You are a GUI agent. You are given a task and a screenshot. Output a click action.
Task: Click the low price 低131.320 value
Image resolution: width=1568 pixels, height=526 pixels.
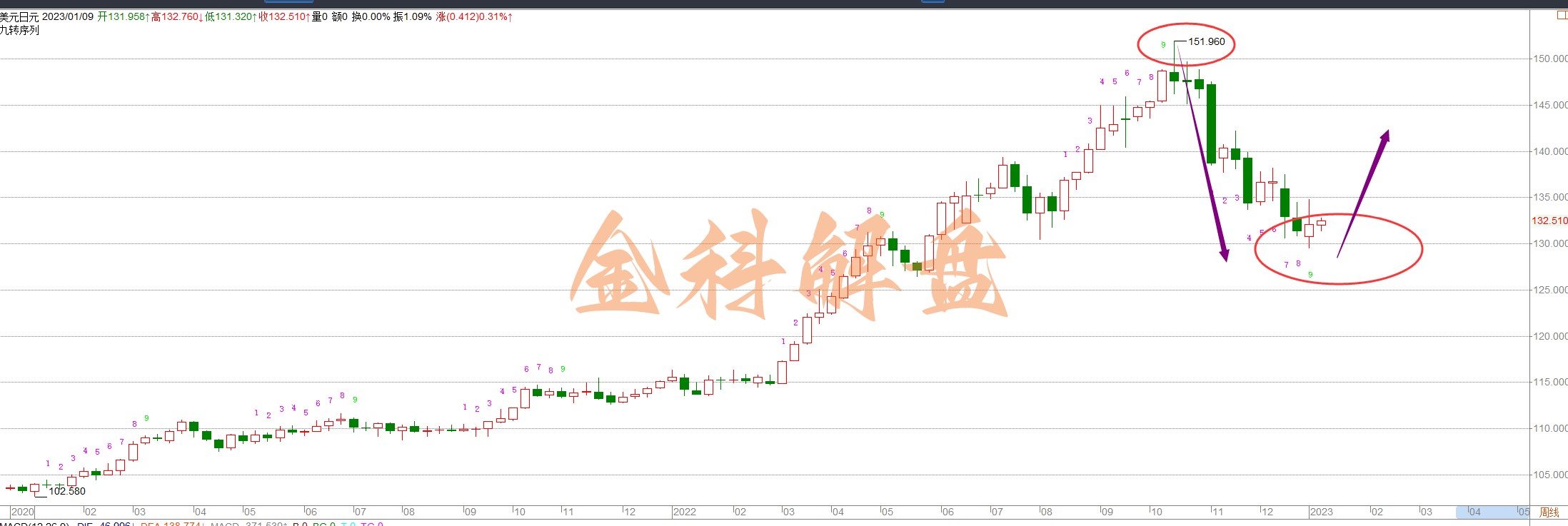pos(231,16)
